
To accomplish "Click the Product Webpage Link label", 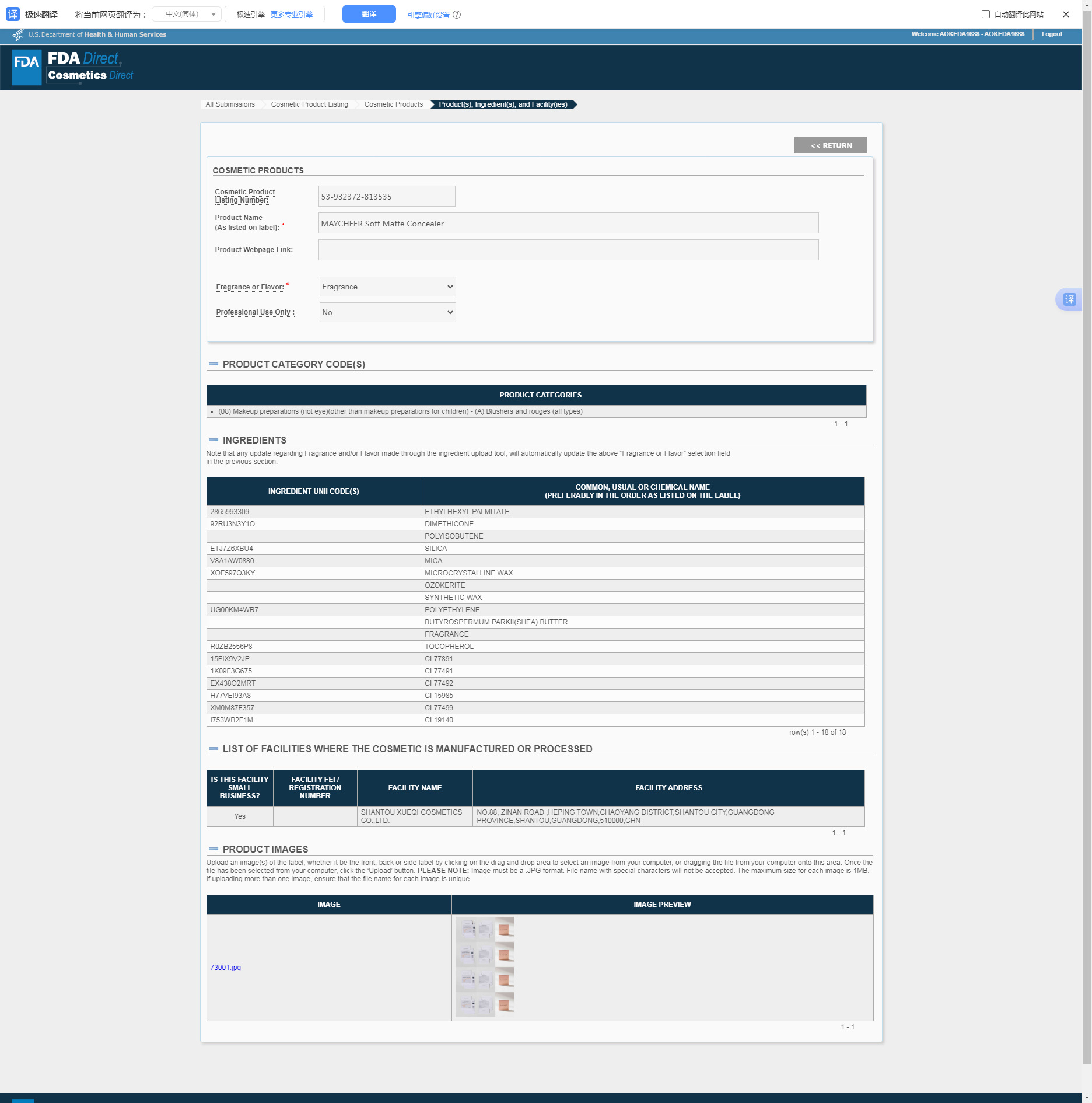I will point(254,250).
